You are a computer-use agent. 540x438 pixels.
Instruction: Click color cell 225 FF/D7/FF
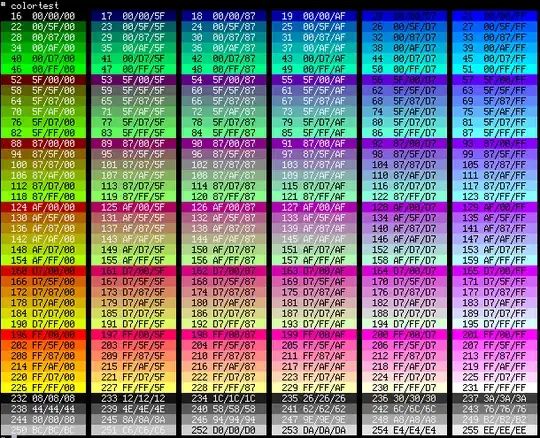tap(495, 377)
